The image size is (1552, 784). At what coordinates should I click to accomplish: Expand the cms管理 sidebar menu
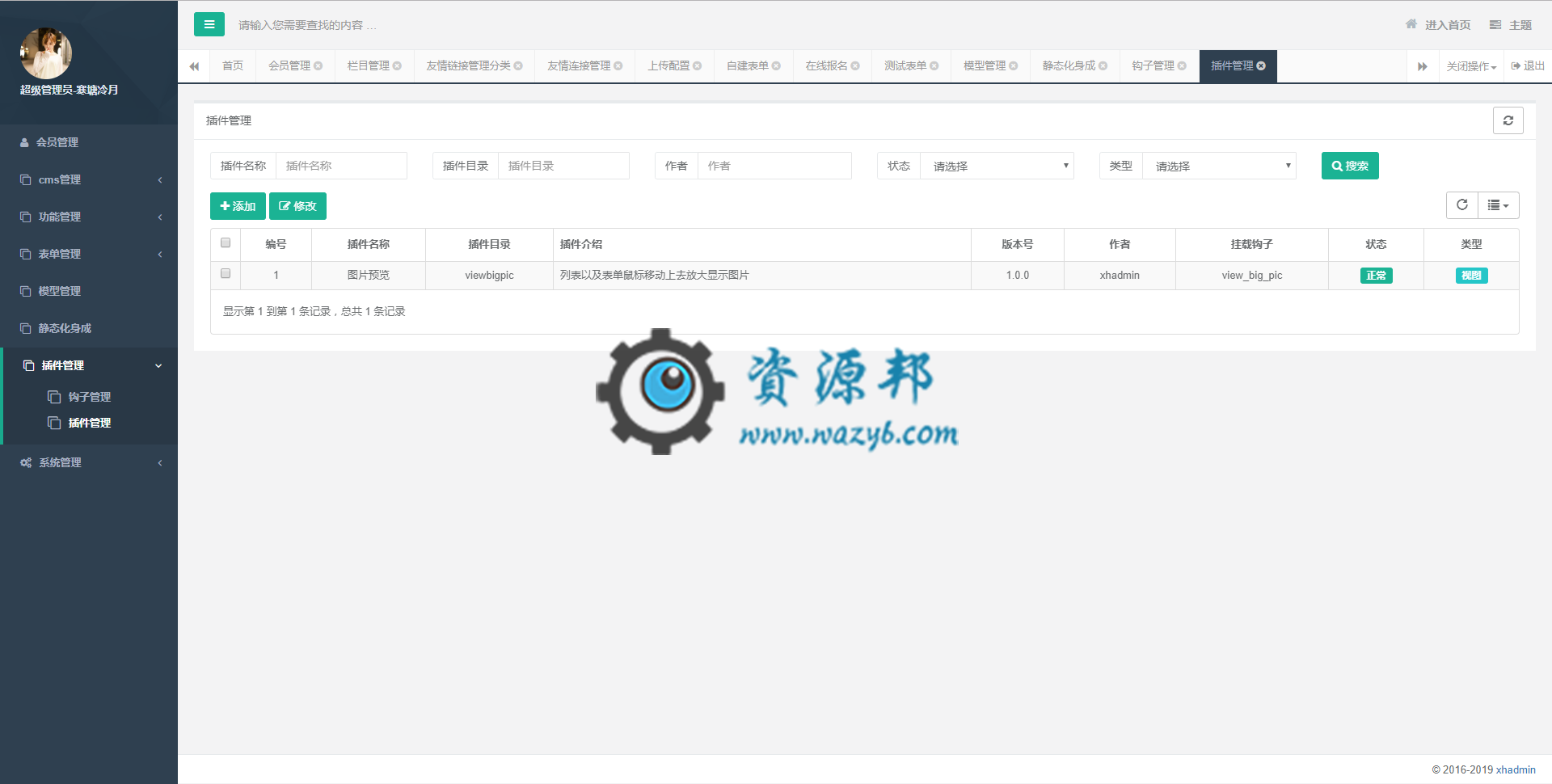pos(89,179)
